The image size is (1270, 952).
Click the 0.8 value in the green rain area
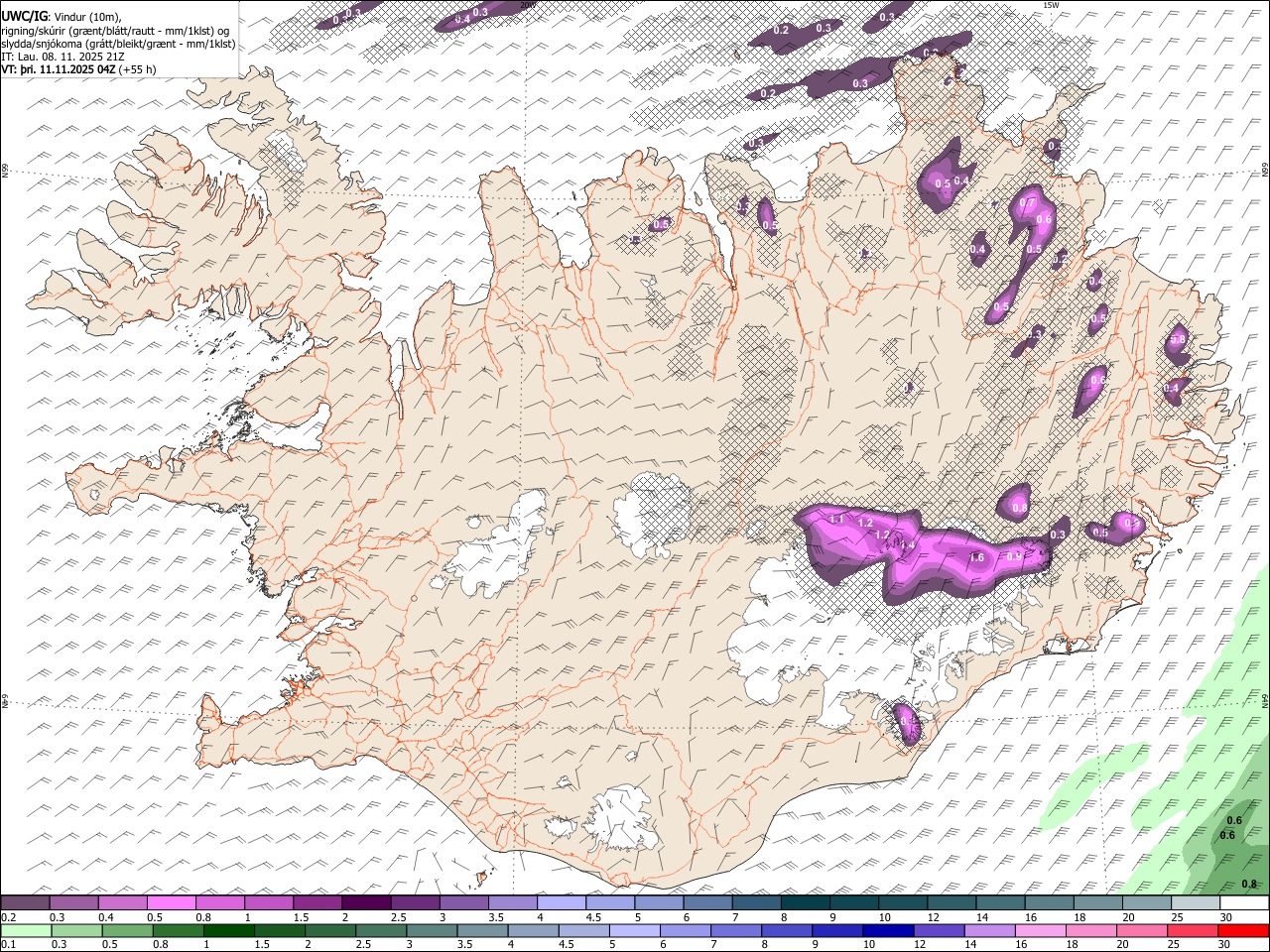tap(1249, 885)
